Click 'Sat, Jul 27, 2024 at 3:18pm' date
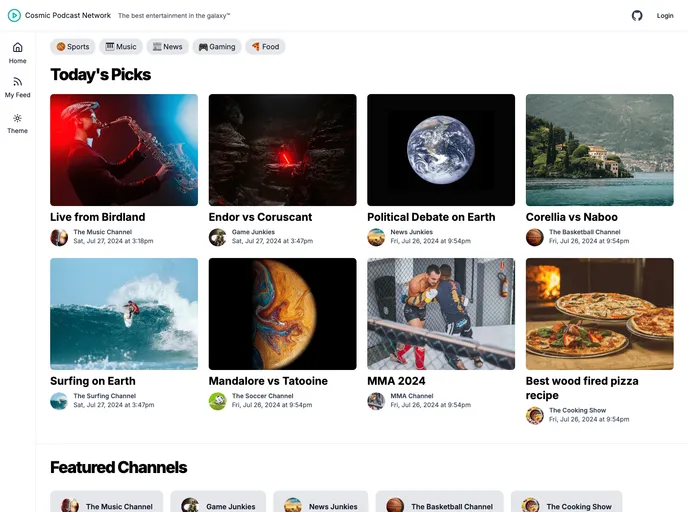 tap(113, 241)
